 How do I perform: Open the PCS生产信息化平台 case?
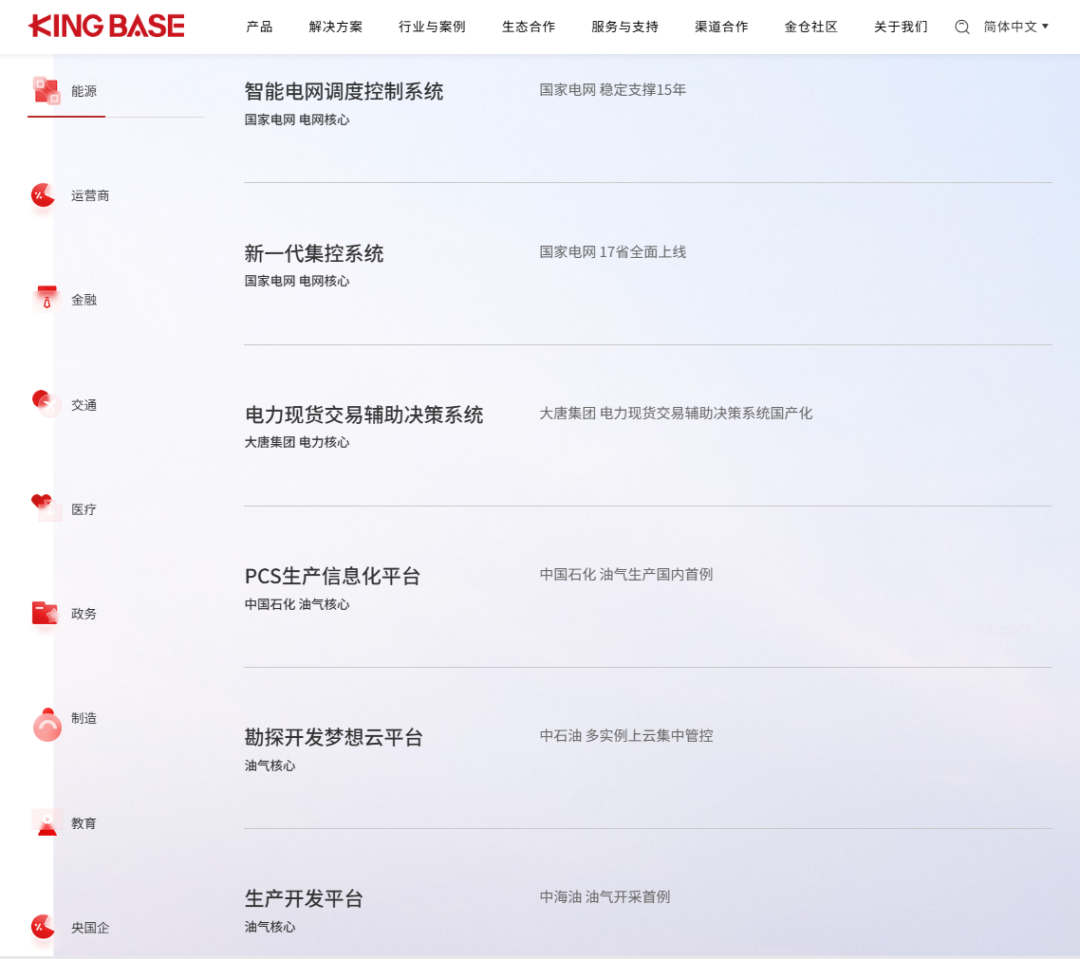click(333, 576)
